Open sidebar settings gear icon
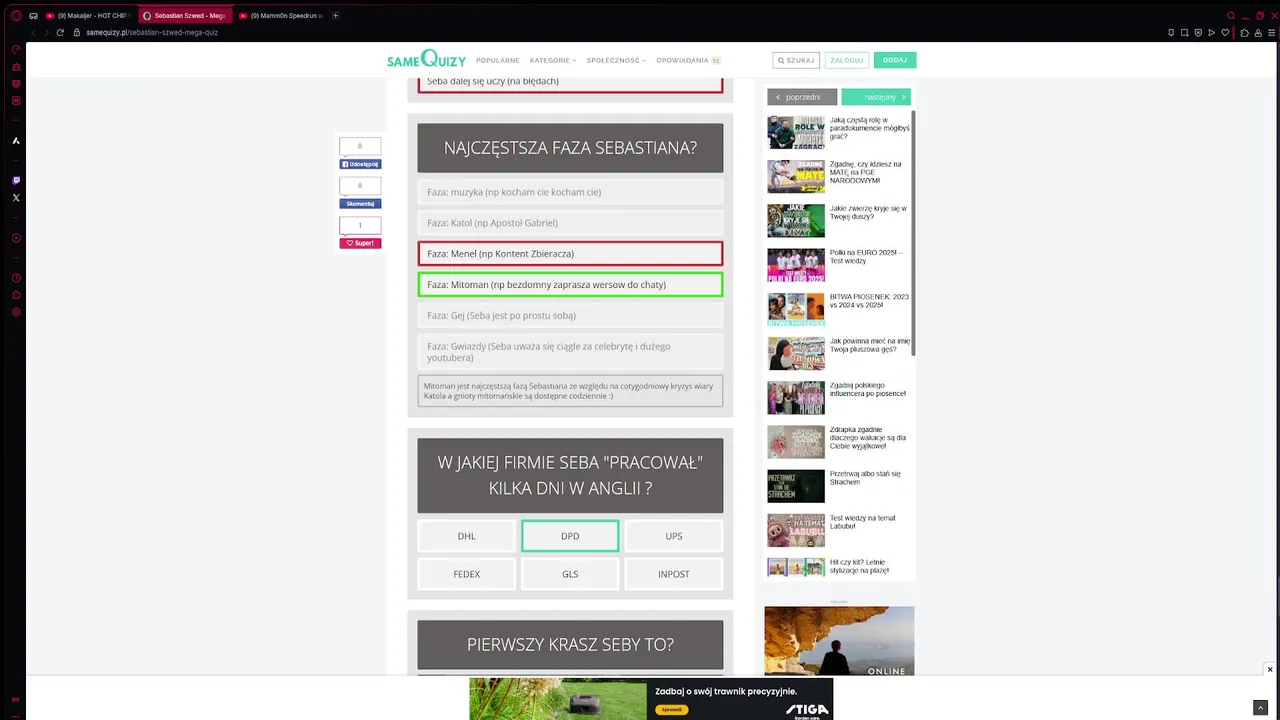 [x=16, y=312]
